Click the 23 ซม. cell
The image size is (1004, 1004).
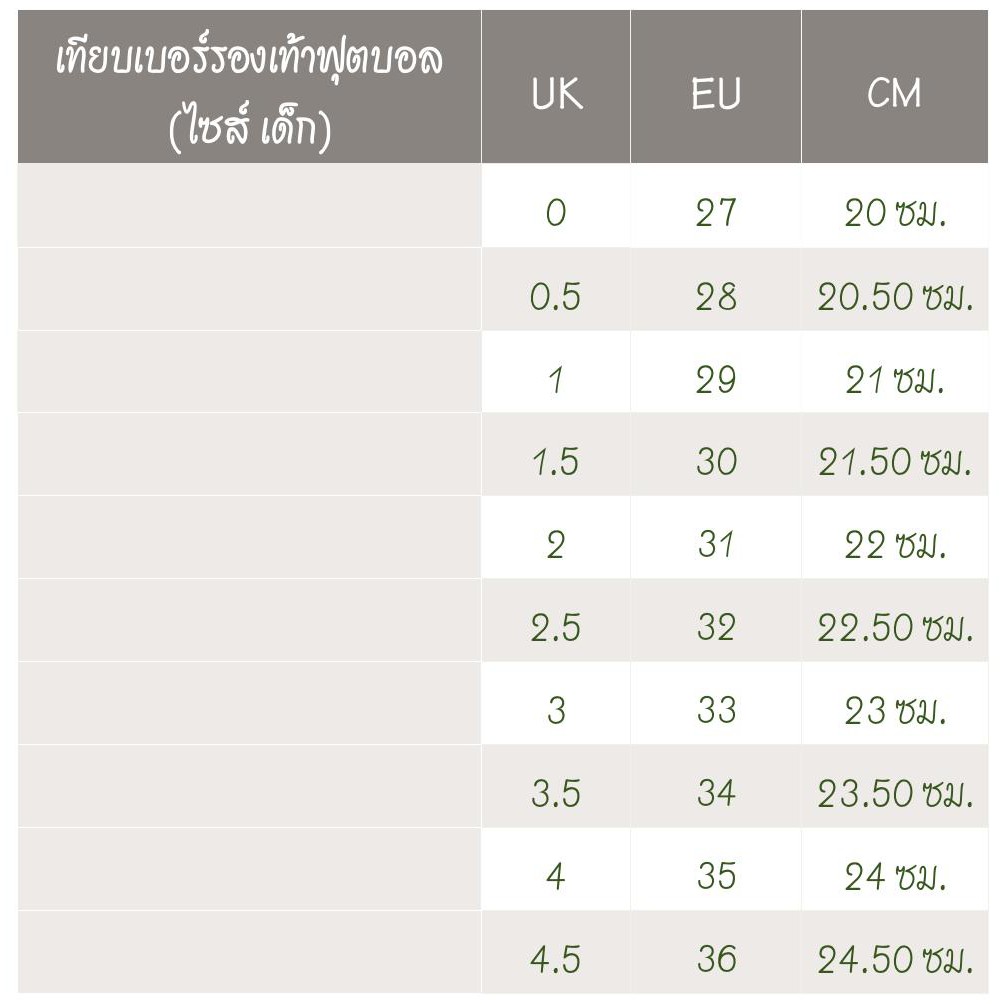[x=894, y=711]
